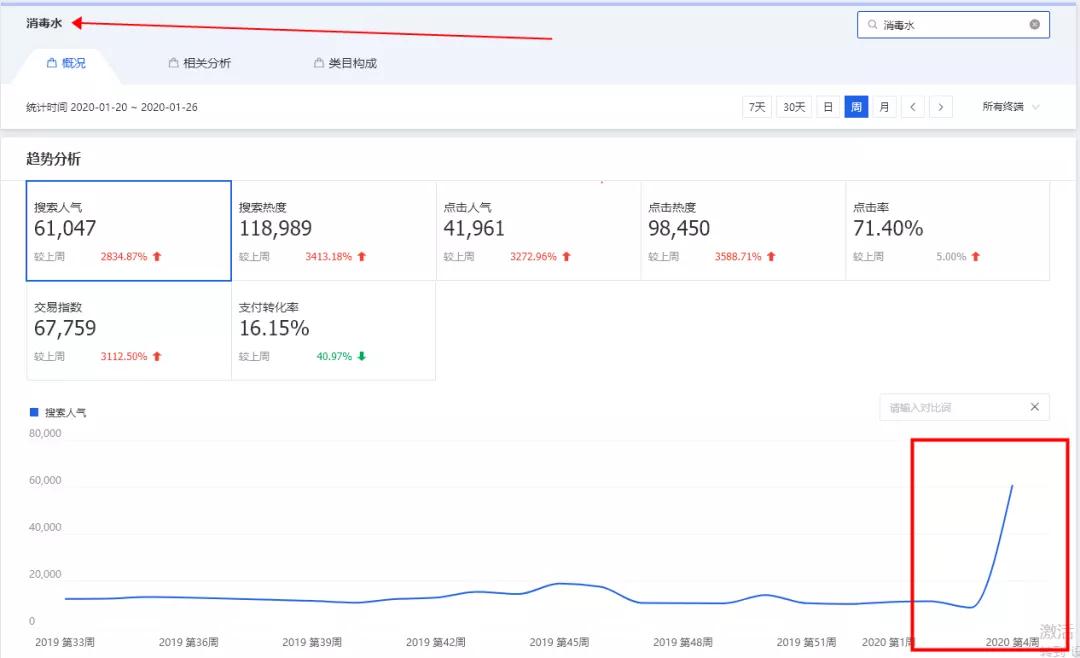
Task: Switch to the 概况 tab
Action: click(67, 63)
